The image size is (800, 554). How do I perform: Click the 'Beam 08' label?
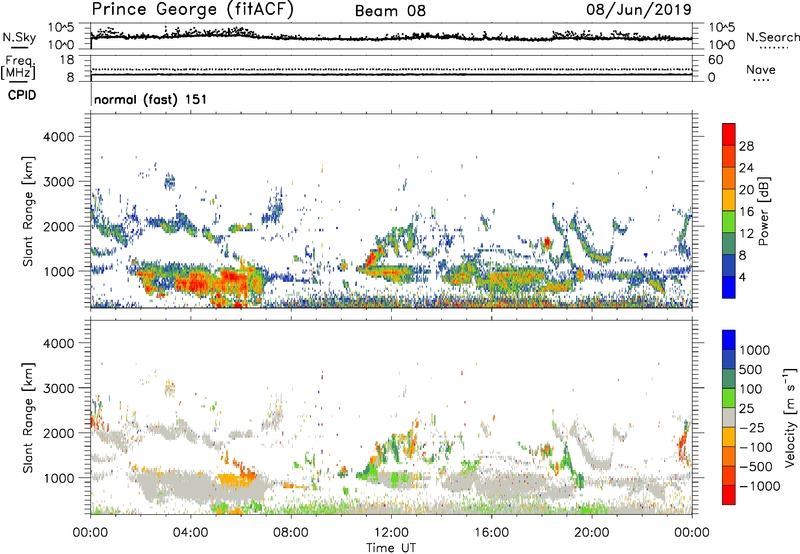390,11
